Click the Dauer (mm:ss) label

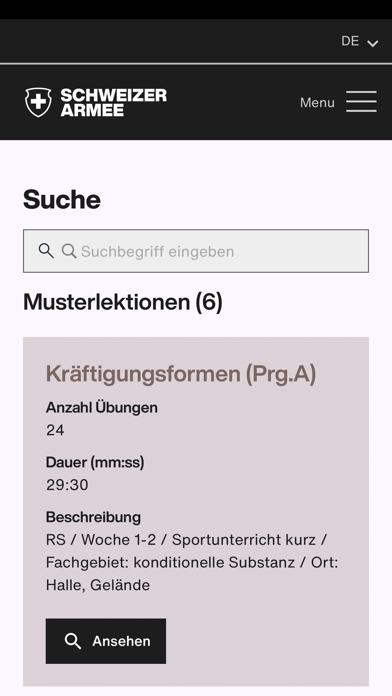(95, 463)
